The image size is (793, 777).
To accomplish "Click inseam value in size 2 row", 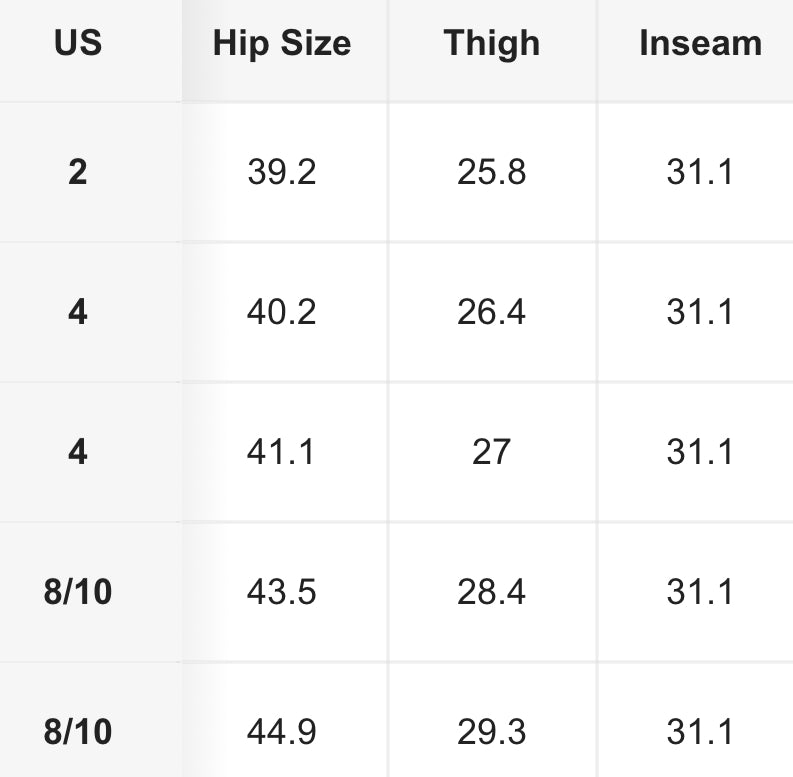I will [700, 172].
